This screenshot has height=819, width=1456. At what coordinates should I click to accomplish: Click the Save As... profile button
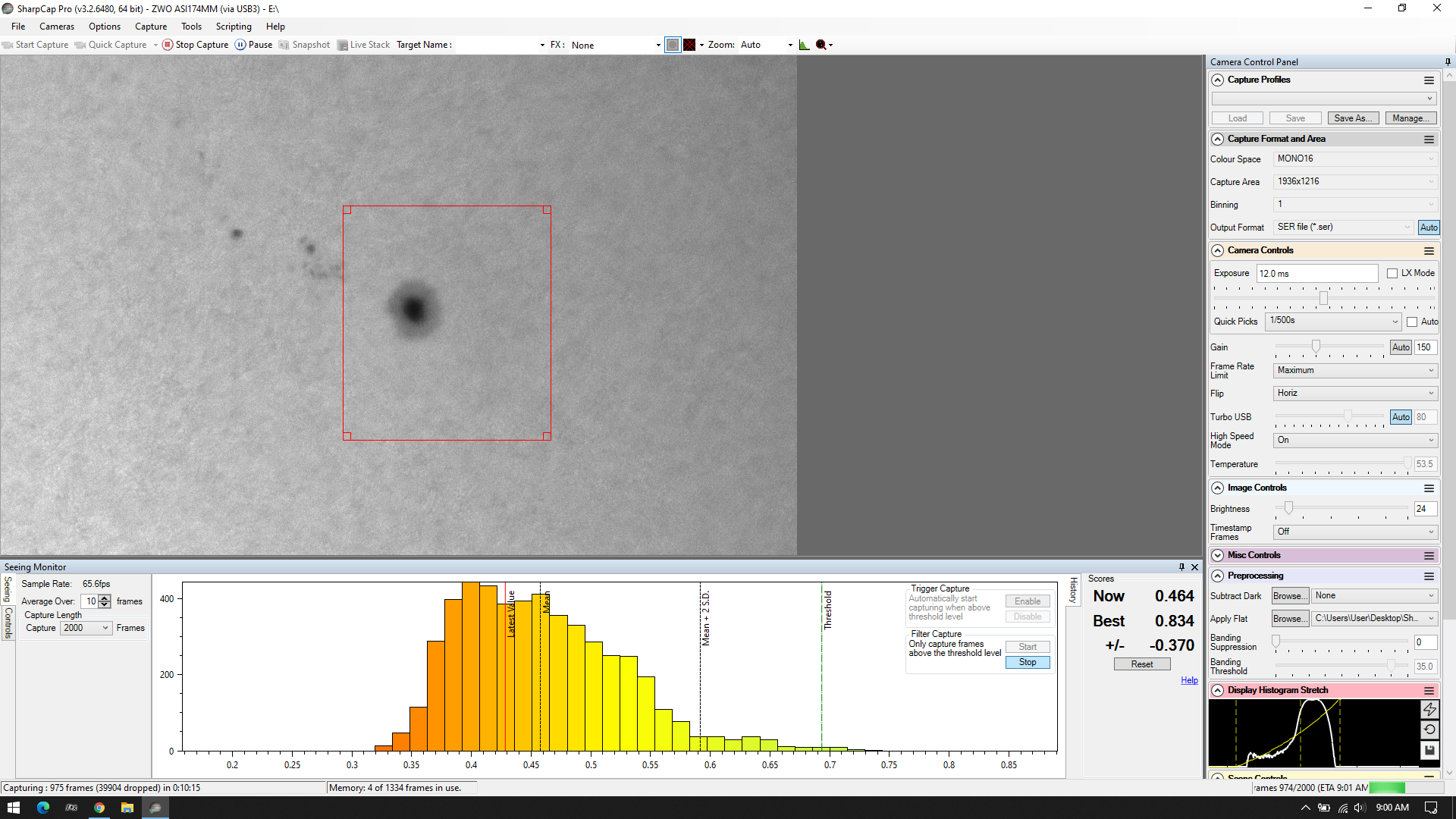[1354, 118]
